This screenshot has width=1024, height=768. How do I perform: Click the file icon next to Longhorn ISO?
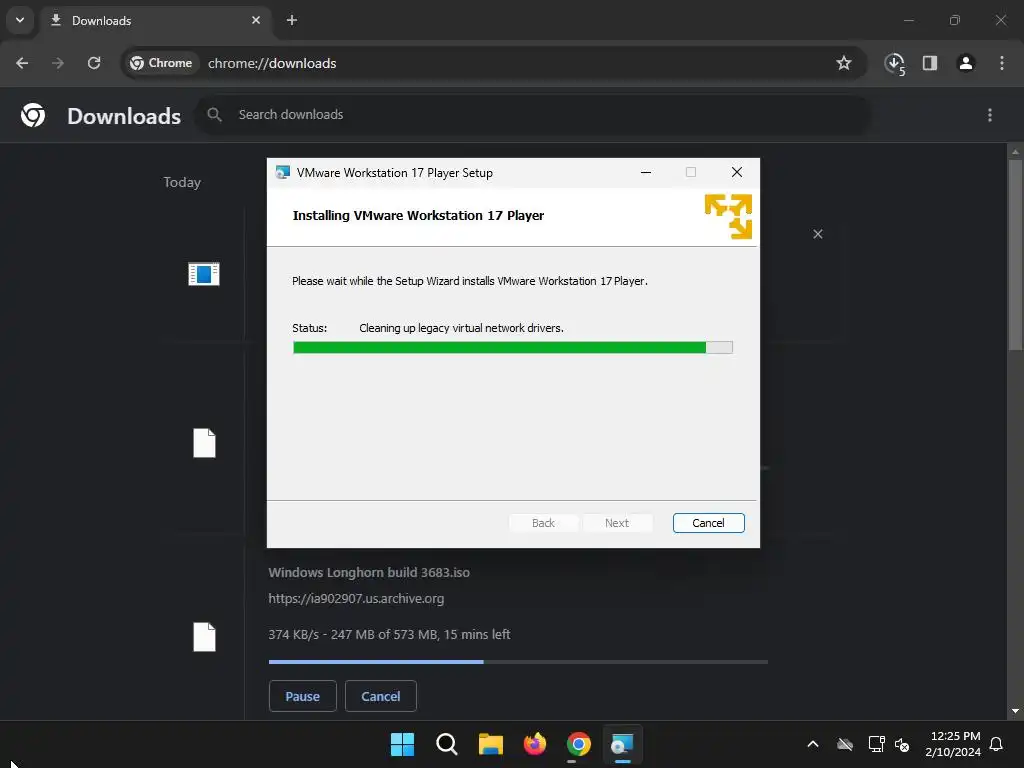pyautogui.click(x=204, y=637)
